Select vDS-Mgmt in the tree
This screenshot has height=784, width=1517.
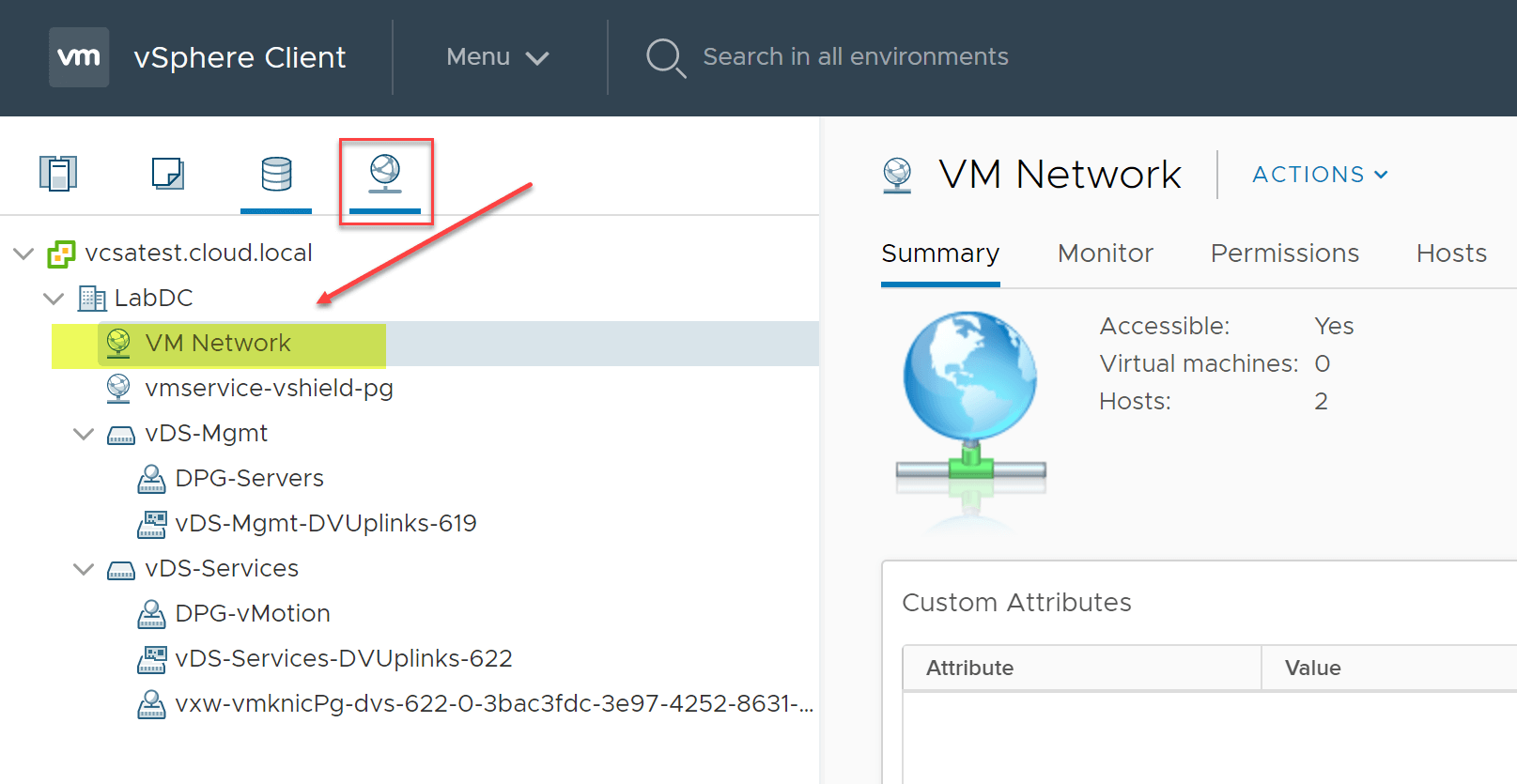coord(206,433)
